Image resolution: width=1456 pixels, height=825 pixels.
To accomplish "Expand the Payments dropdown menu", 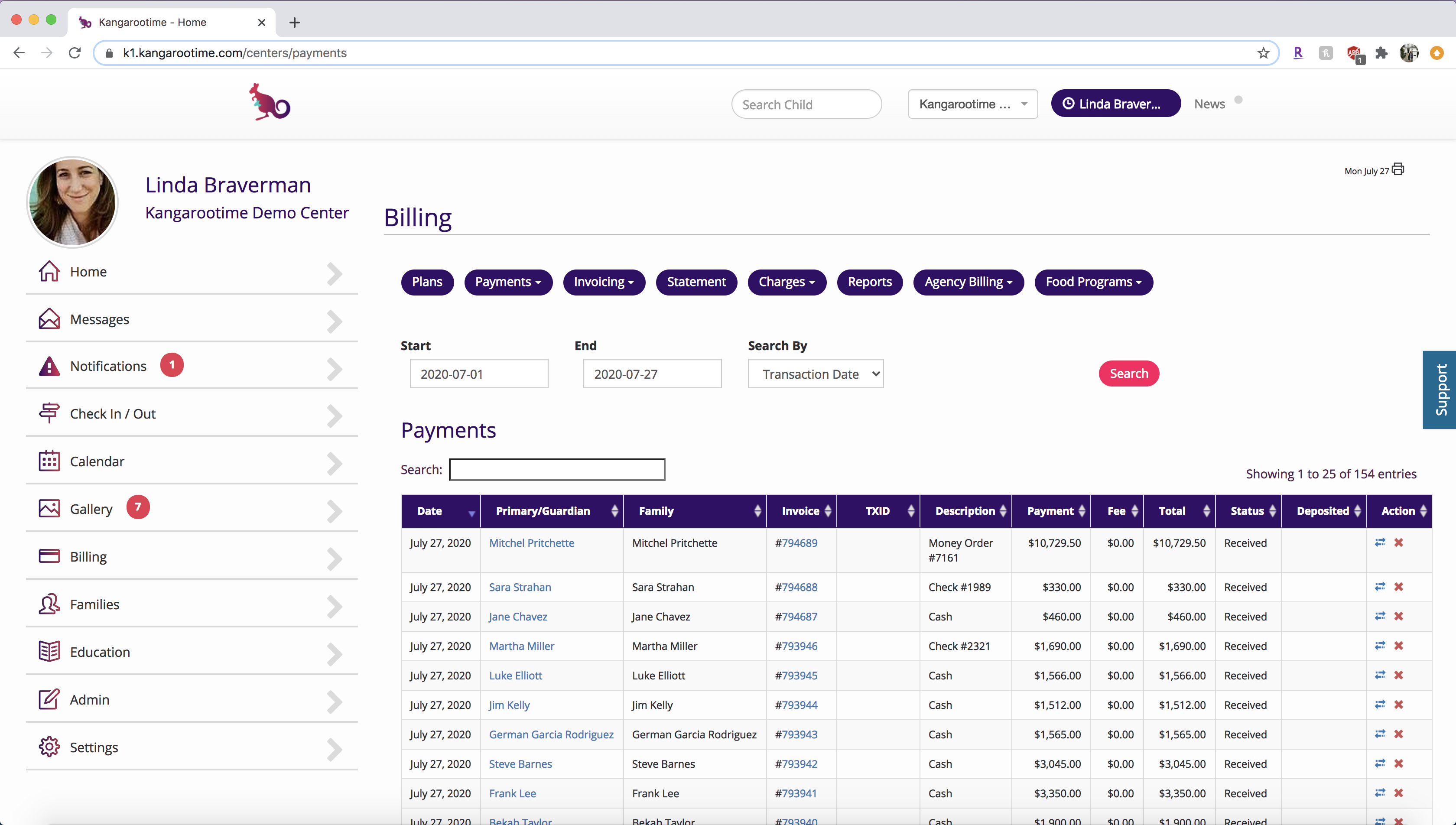I will (x=508, y=282).
